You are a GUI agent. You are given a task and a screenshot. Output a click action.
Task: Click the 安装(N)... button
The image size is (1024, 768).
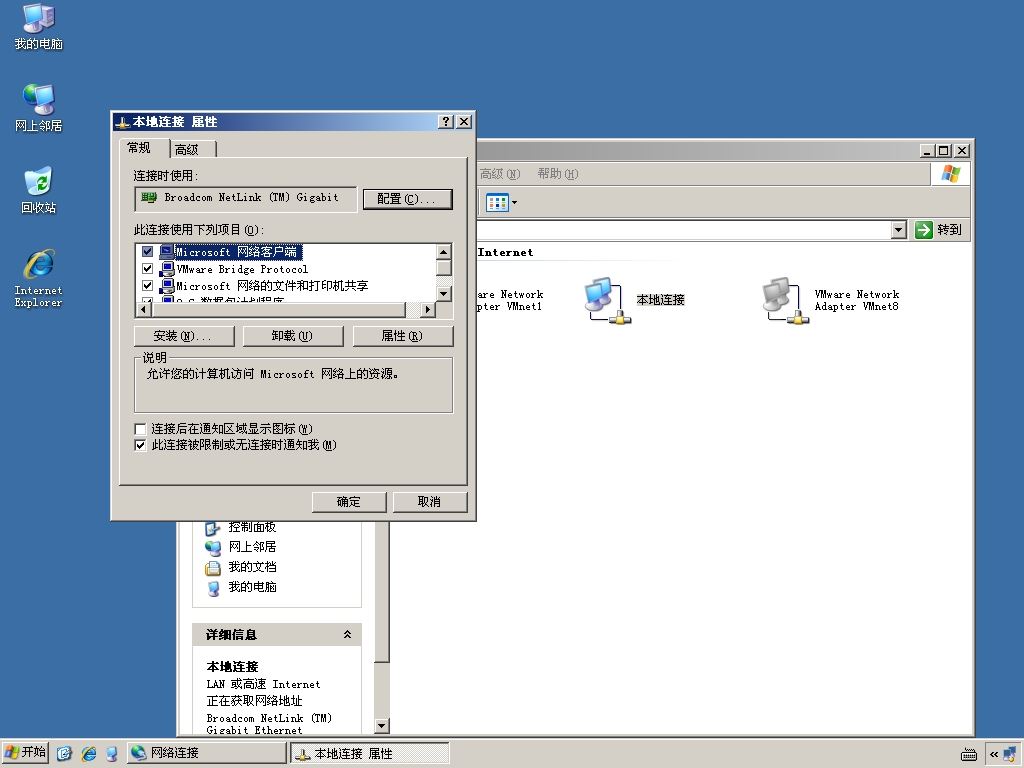[184, 336]
